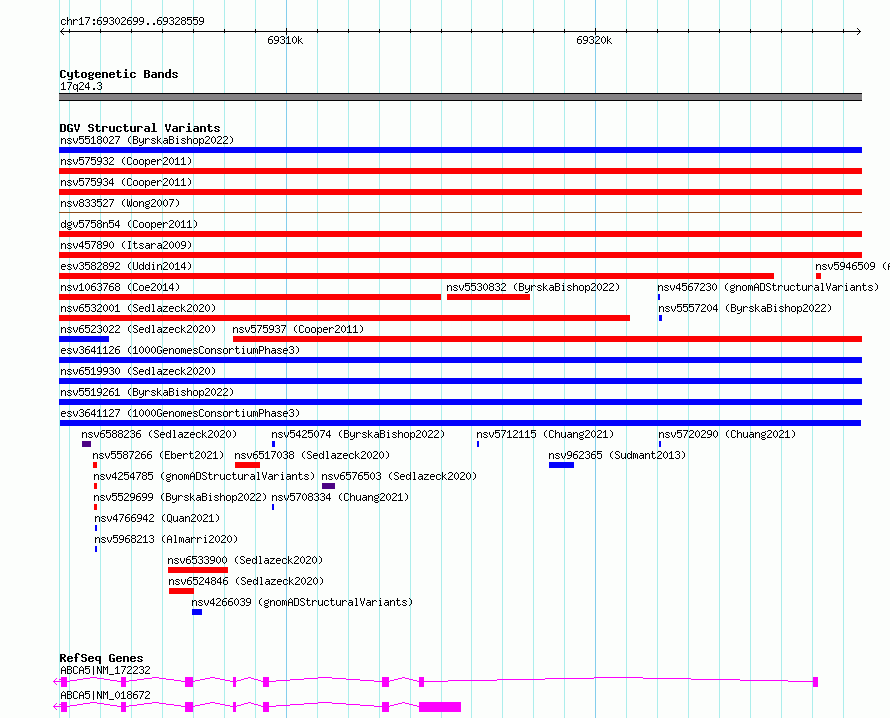Click the DGV Structural Variants track title
Image resolution: width=890 pixels, height=718 pixels.
pyautogui.click(x=140, y=128)
